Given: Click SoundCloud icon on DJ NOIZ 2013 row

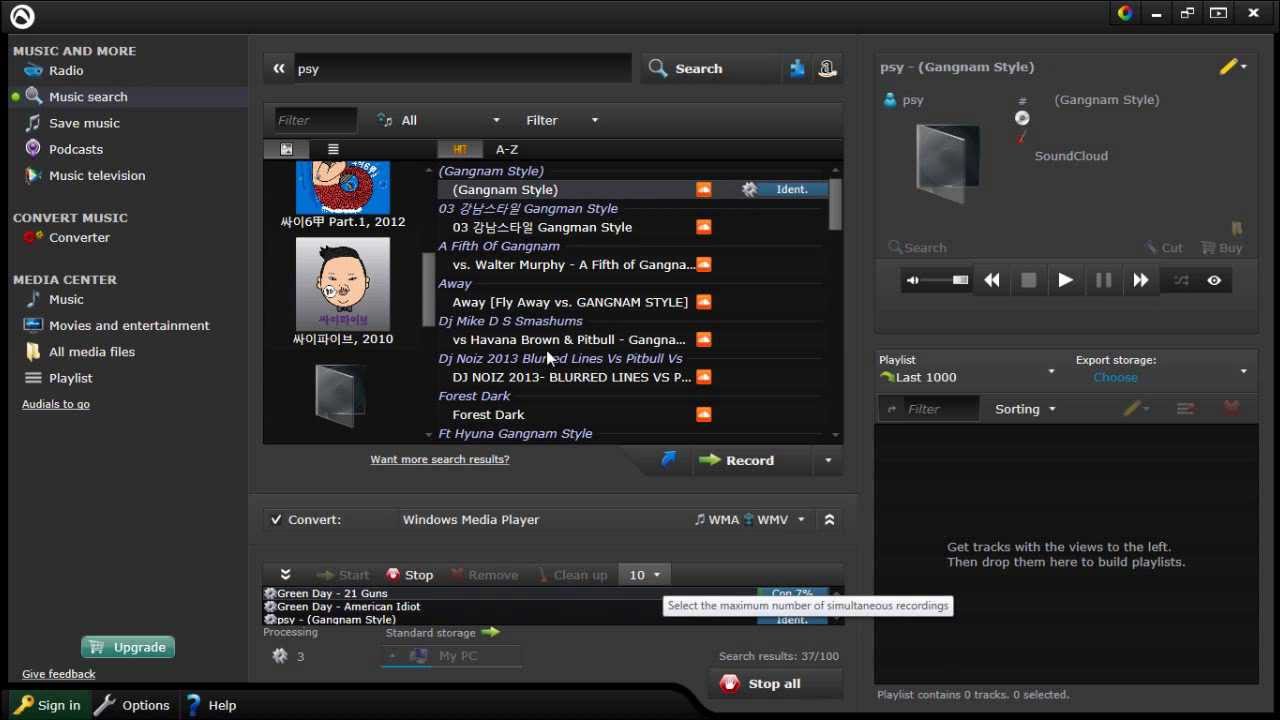Looking at the screenshot, I should pos(704,377).
